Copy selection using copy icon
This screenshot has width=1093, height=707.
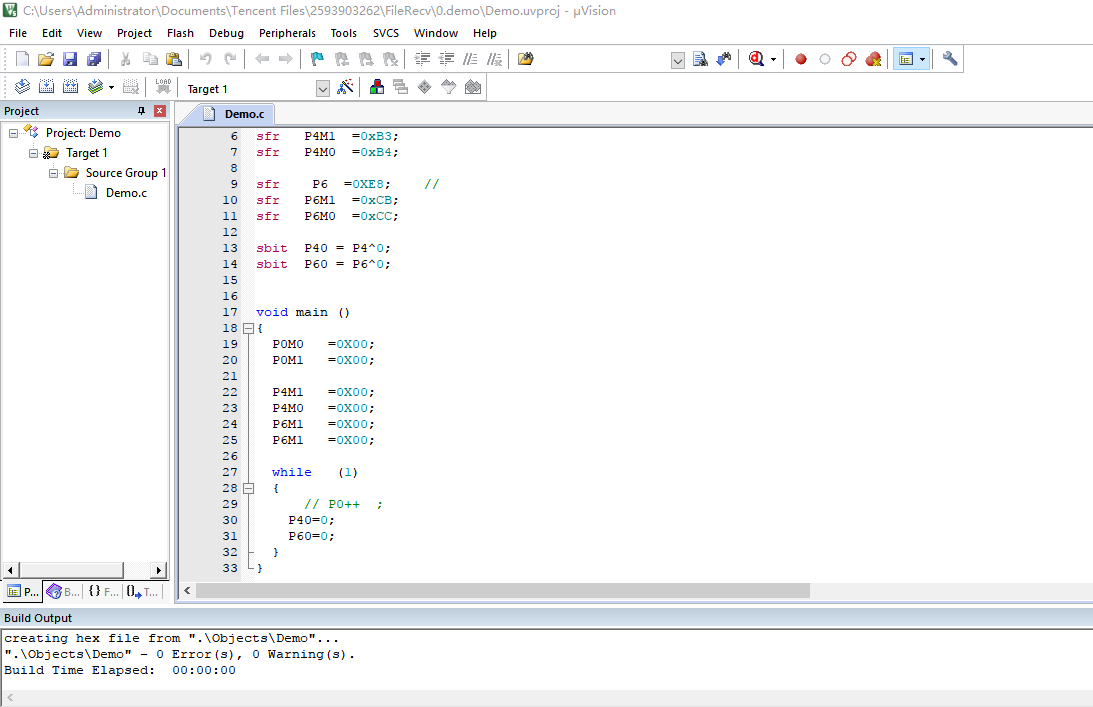150,59
